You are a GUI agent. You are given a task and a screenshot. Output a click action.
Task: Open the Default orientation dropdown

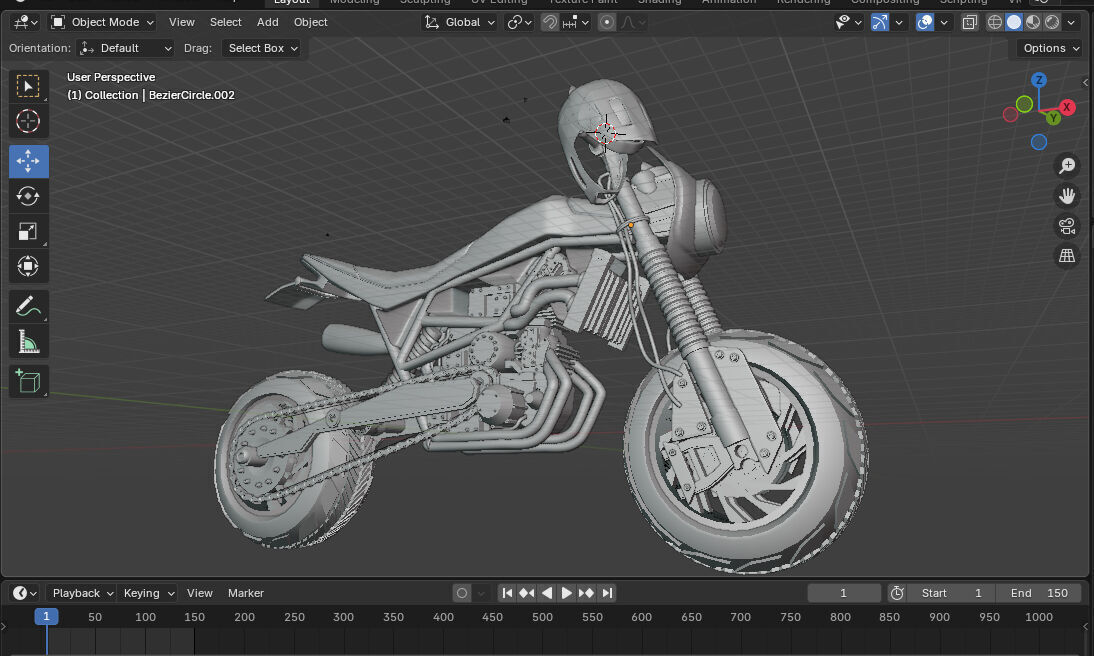click(x=125, y=48)
